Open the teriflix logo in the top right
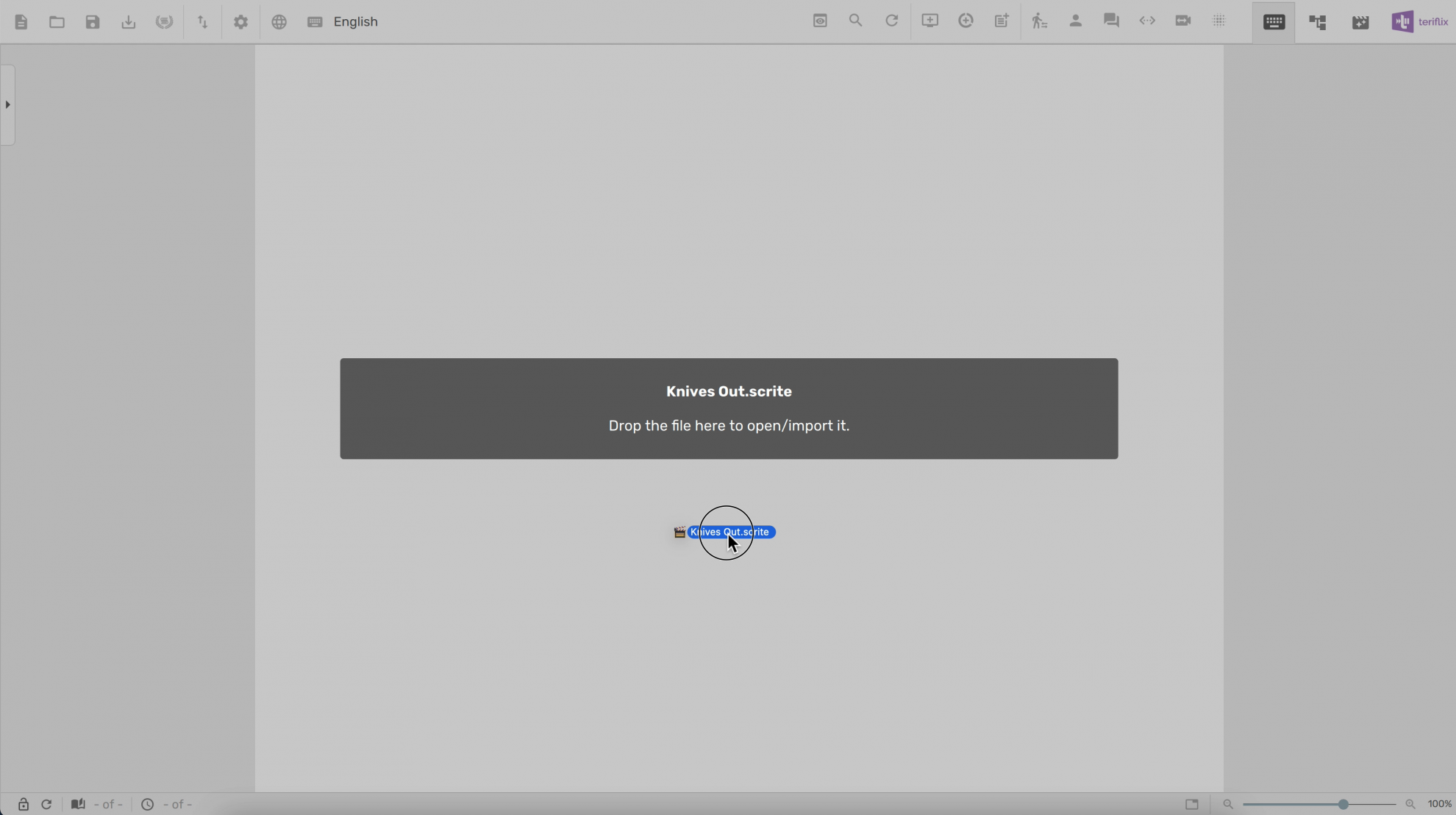The width and height of the screenshot is (1456, 815). (x=1418, y=21)
